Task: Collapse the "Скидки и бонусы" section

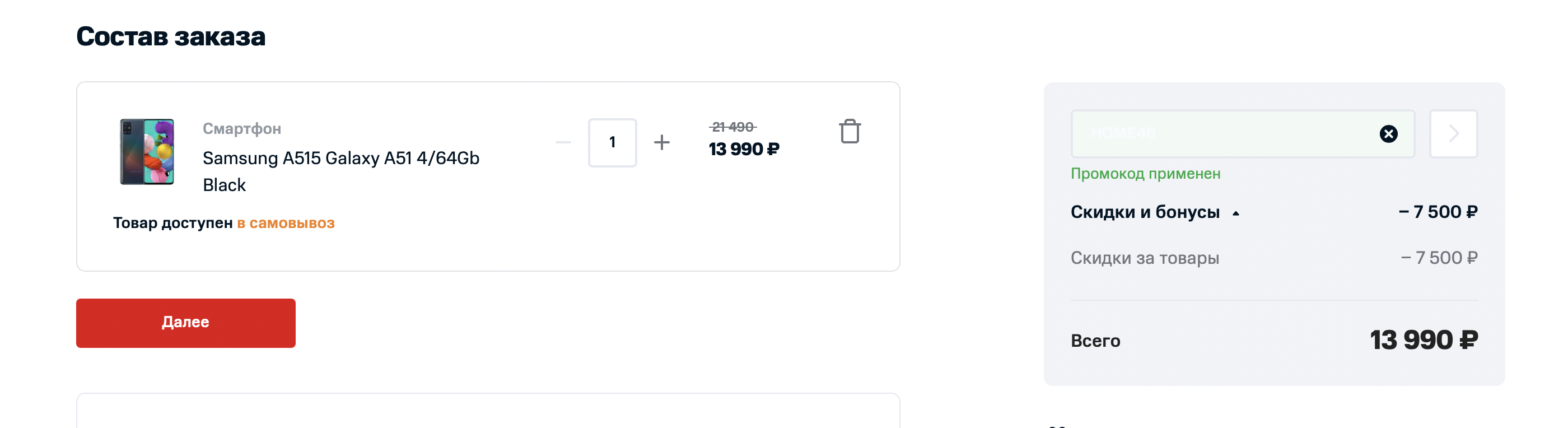Action: (x=1144, y=212)
